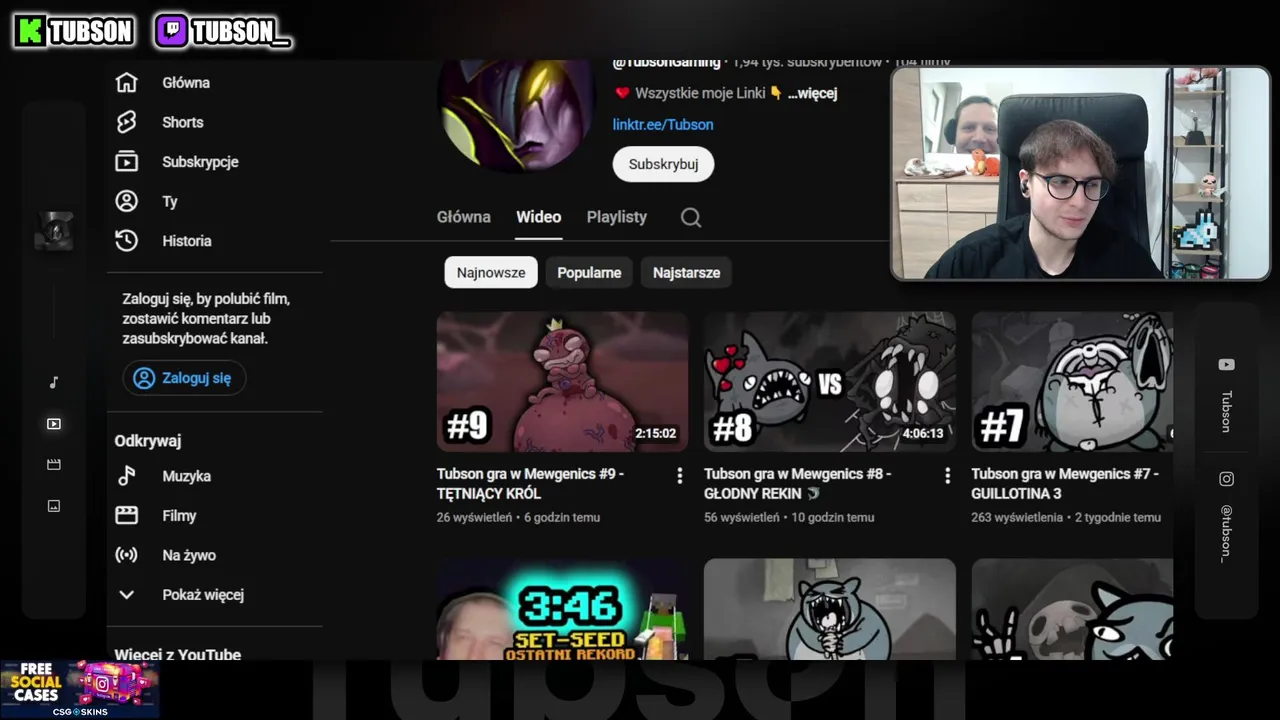Viewport: 1280px width, 720px height.
Task: Click the text 26 wyświetleń • 6 godzin temu
Action: point(518,517)
